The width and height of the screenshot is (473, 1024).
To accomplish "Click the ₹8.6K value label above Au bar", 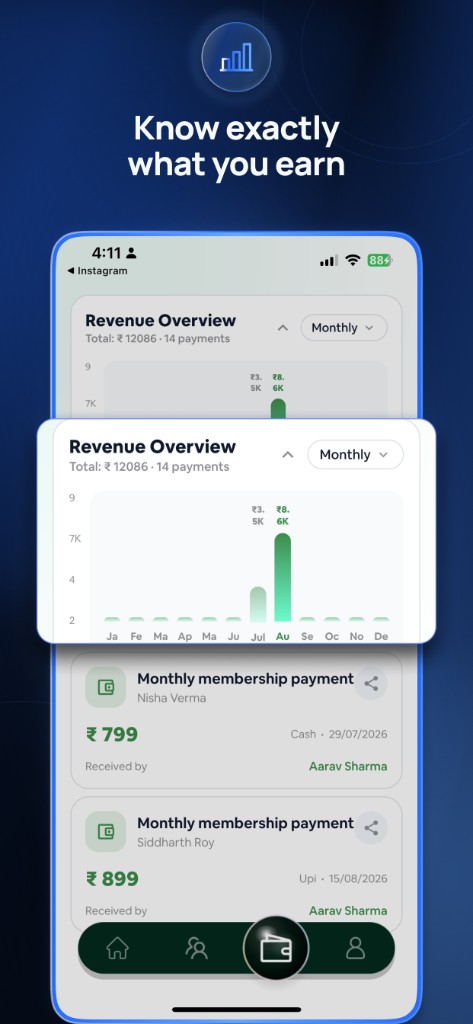I will click(282, 515).
